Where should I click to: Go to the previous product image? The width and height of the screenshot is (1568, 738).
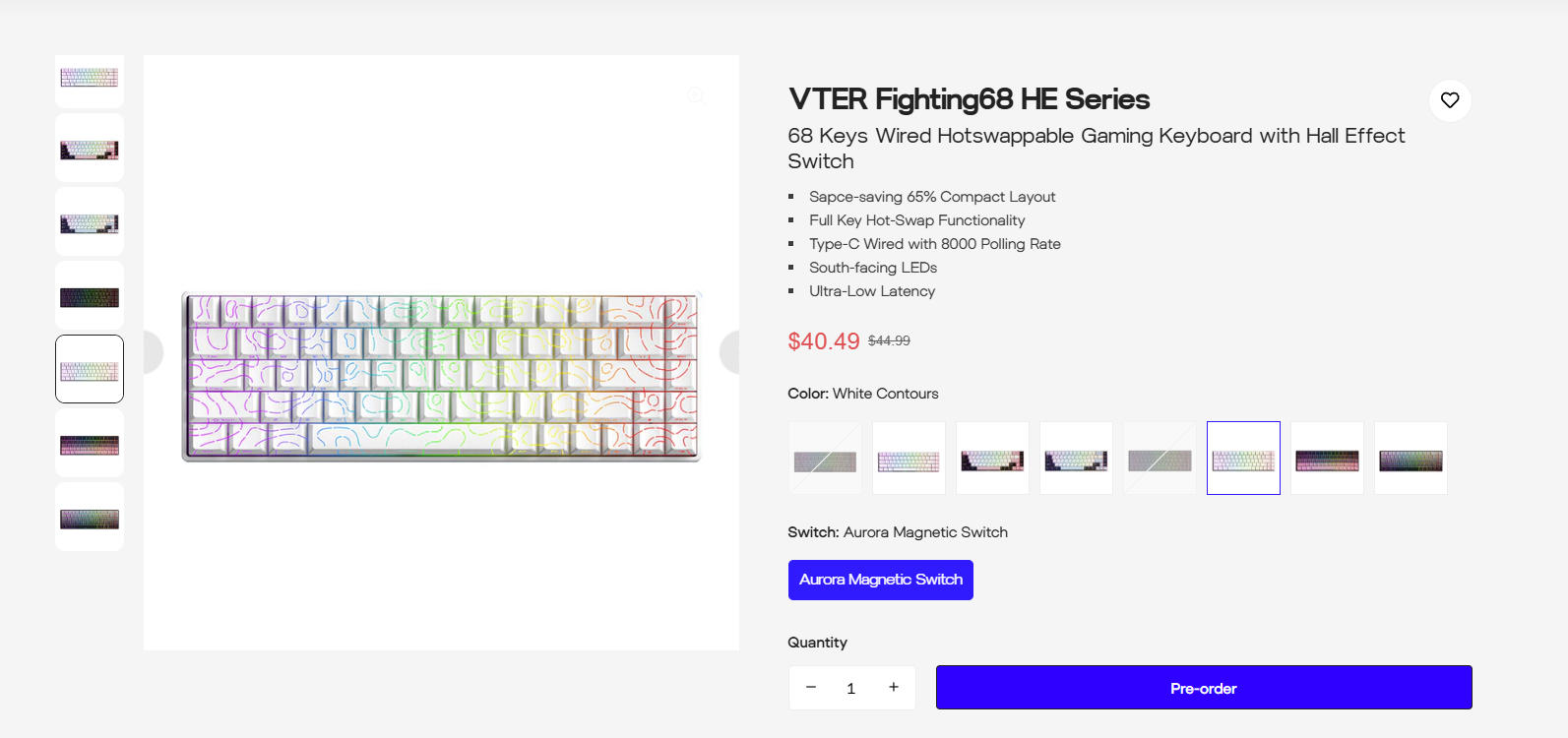[152, 352]
